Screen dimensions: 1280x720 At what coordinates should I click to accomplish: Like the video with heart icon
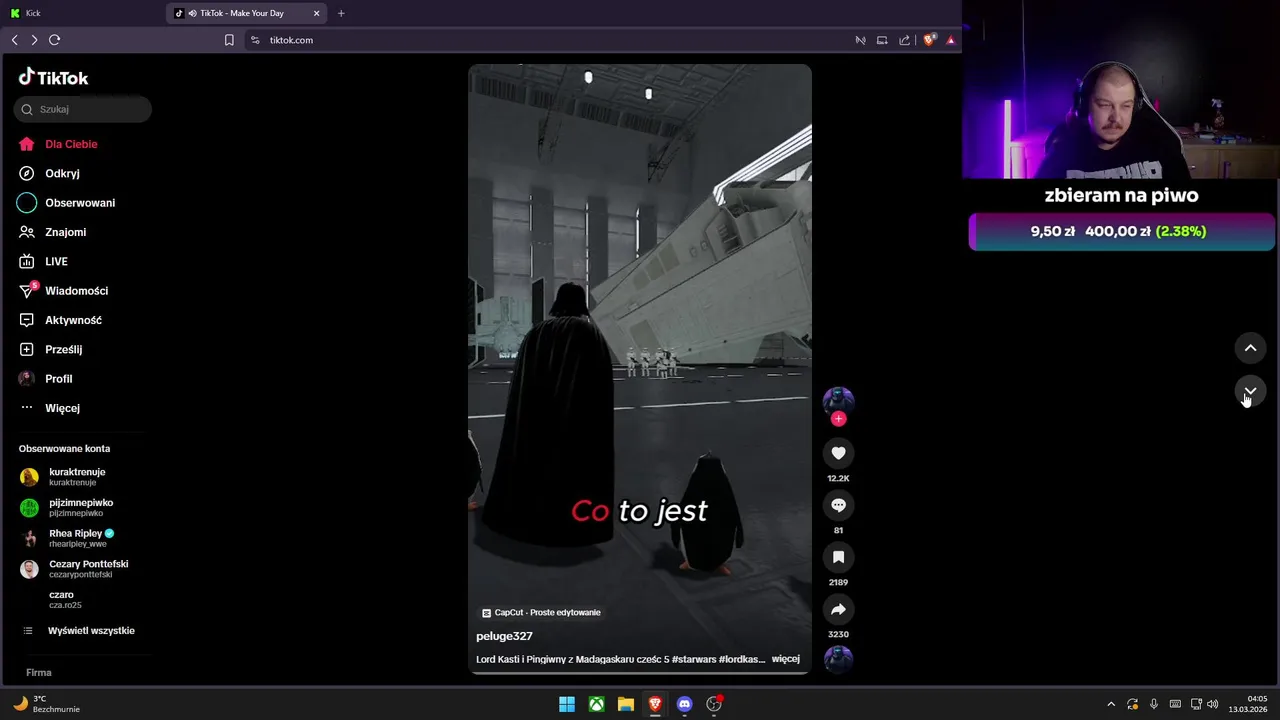click(838, 453)
